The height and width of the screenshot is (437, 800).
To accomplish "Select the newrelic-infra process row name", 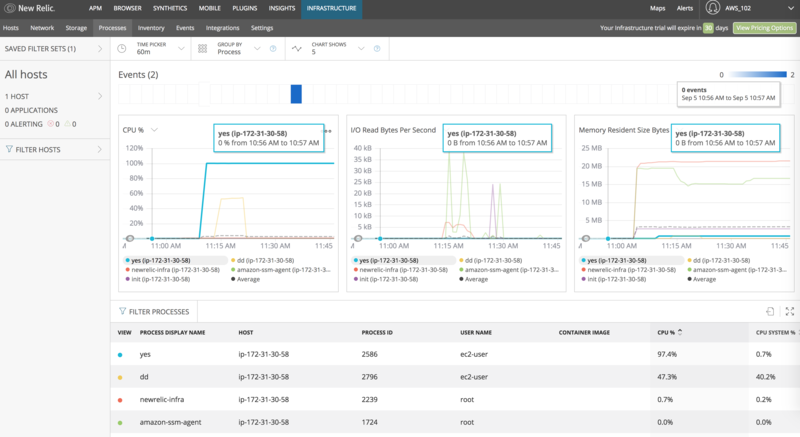I will (162, 399).
